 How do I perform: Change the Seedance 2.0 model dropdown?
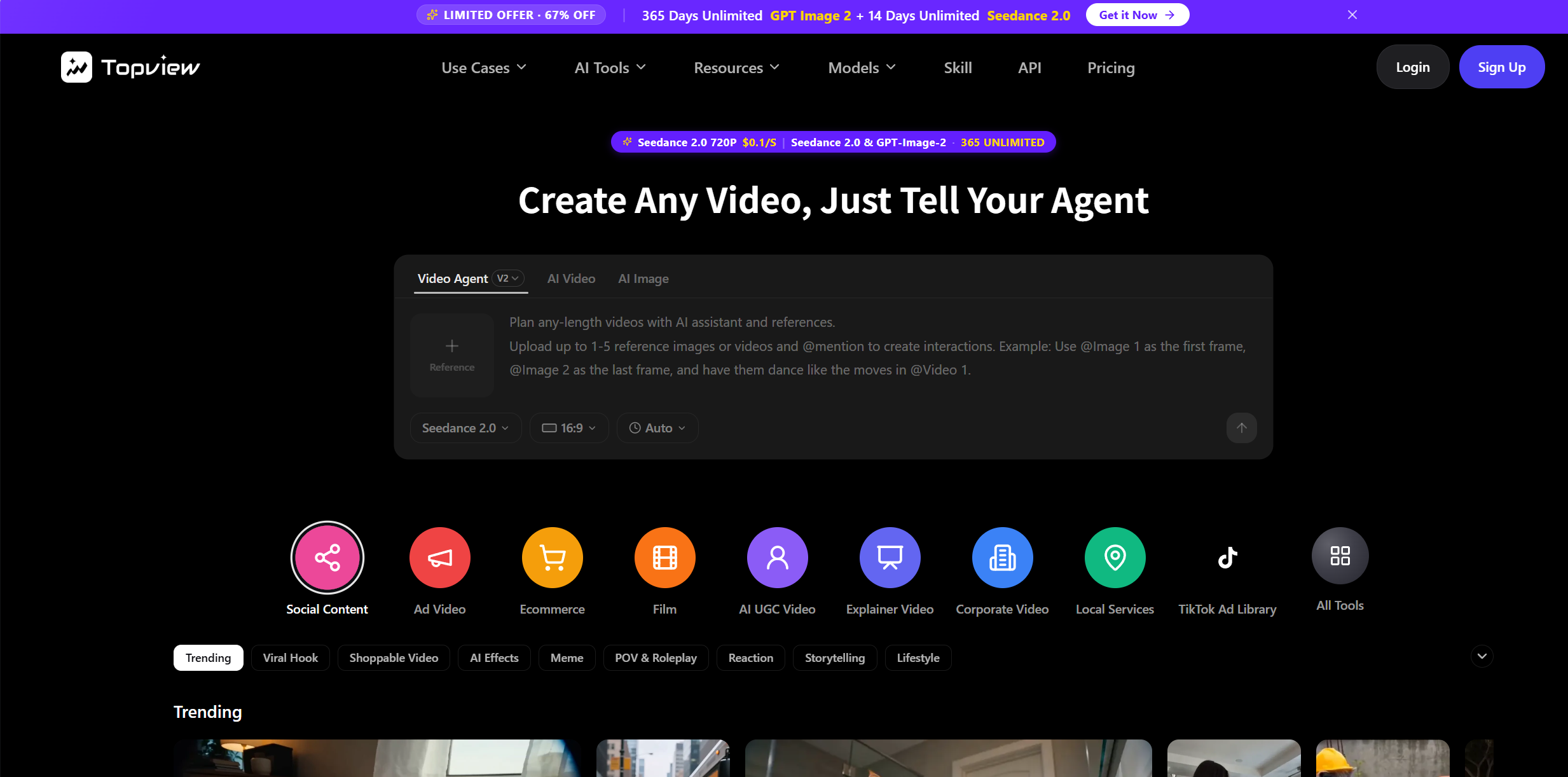[466, 428]
